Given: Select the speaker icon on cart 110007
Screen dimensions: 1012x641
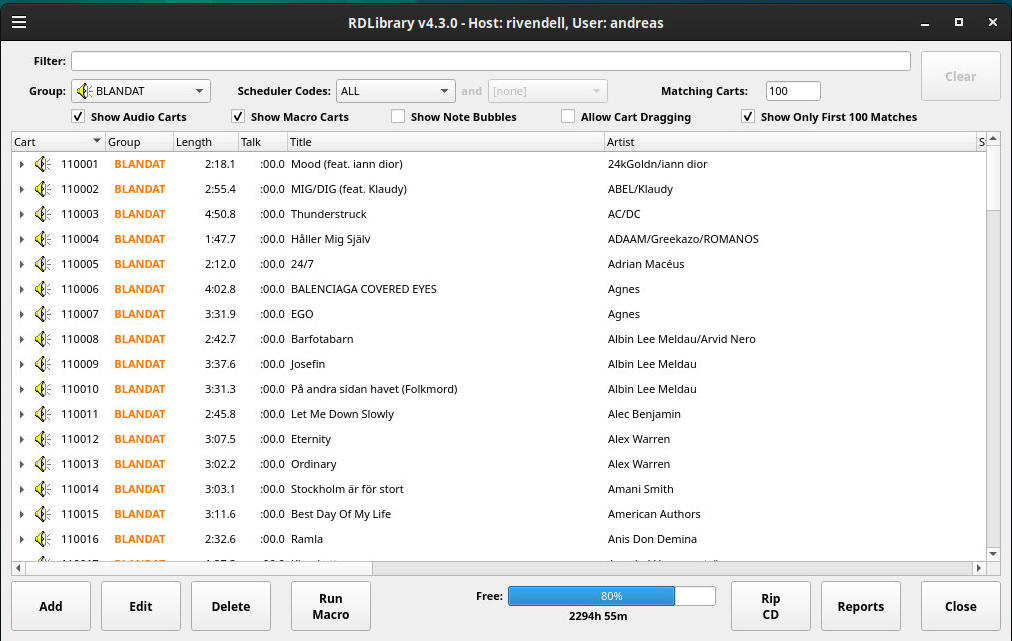Looking at the screenshot, I should [x=43, y=314].
